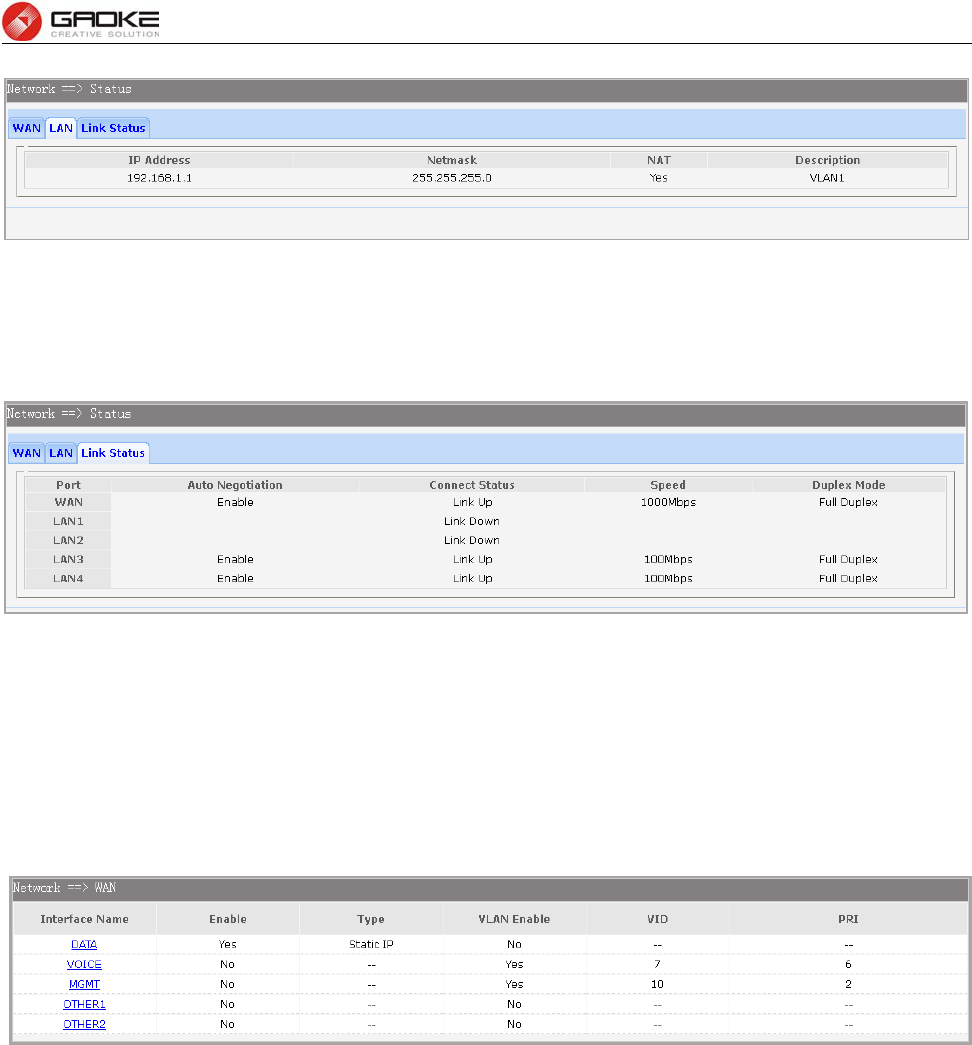This screenshot has height=1045, width=972.
Task: Click LAN4 Full Duplex value
Action: coord(848,578)
